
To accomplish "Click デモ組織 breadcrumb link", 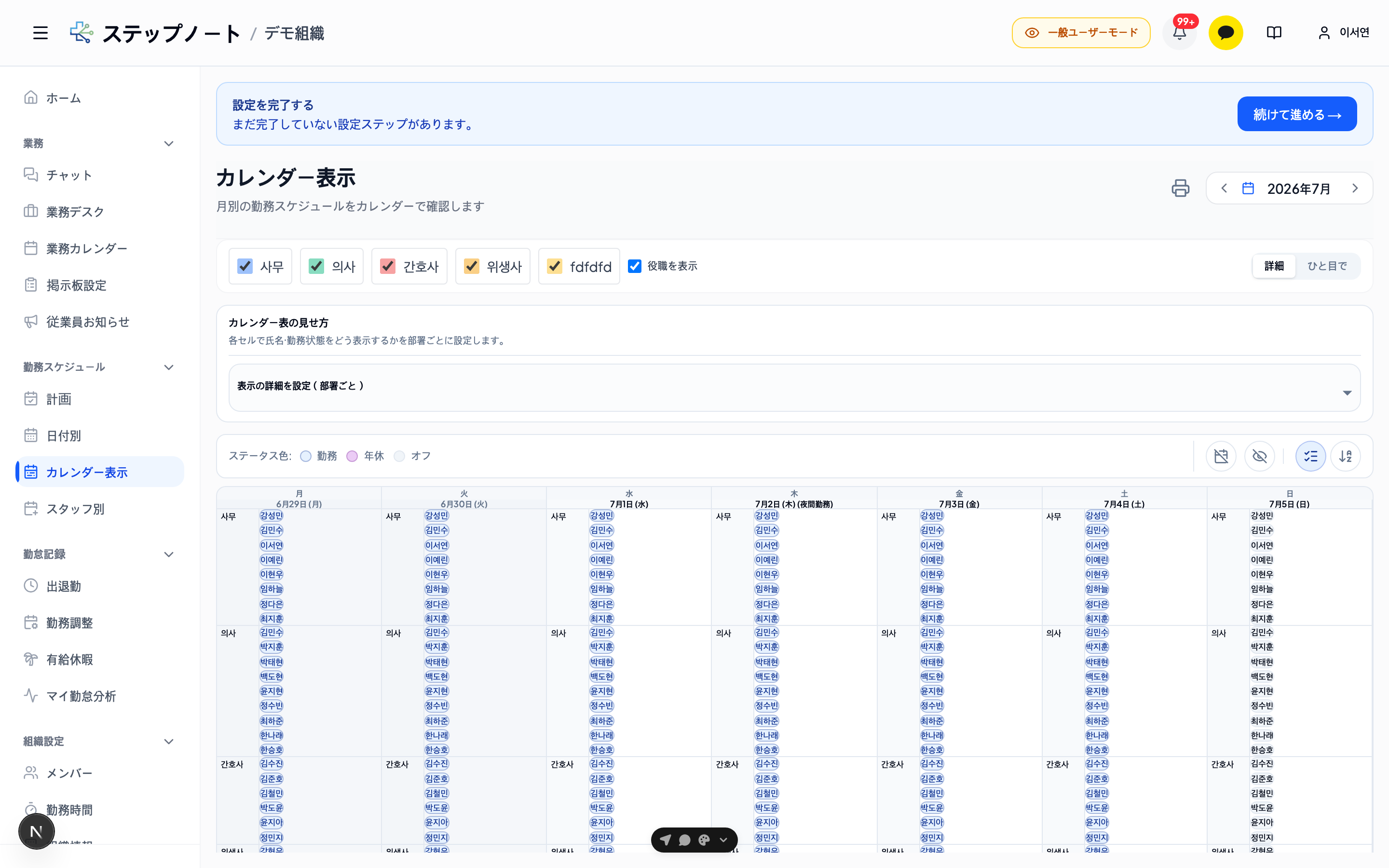I will point(294,33).
